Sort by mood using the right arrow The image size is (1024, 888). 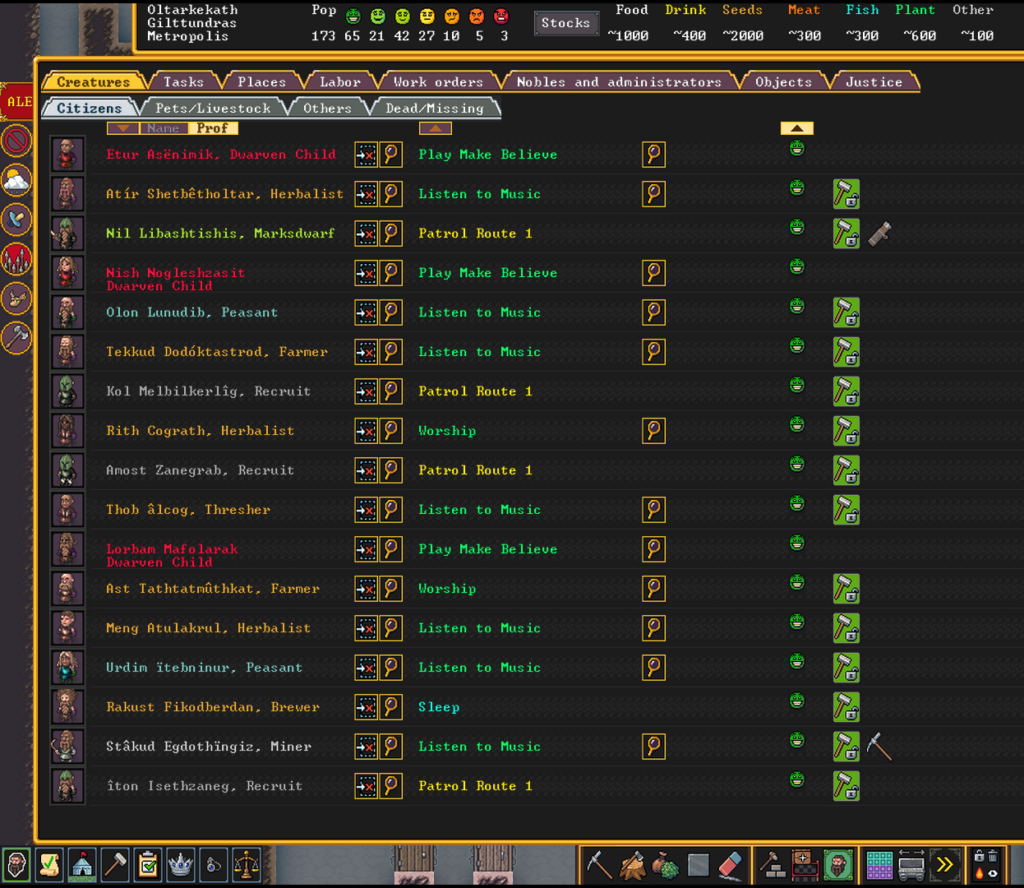(797, 128)
